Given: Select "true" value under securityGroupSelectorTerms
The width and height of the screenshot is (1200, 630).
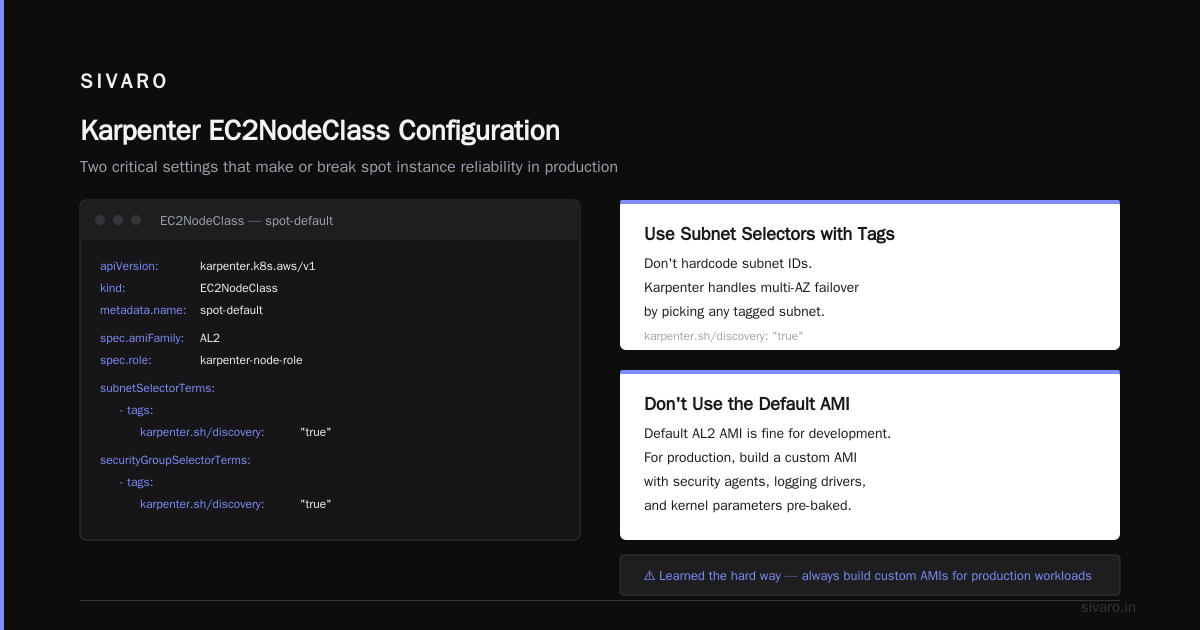Looking at the screenshot, I should [x=315, y=504].
